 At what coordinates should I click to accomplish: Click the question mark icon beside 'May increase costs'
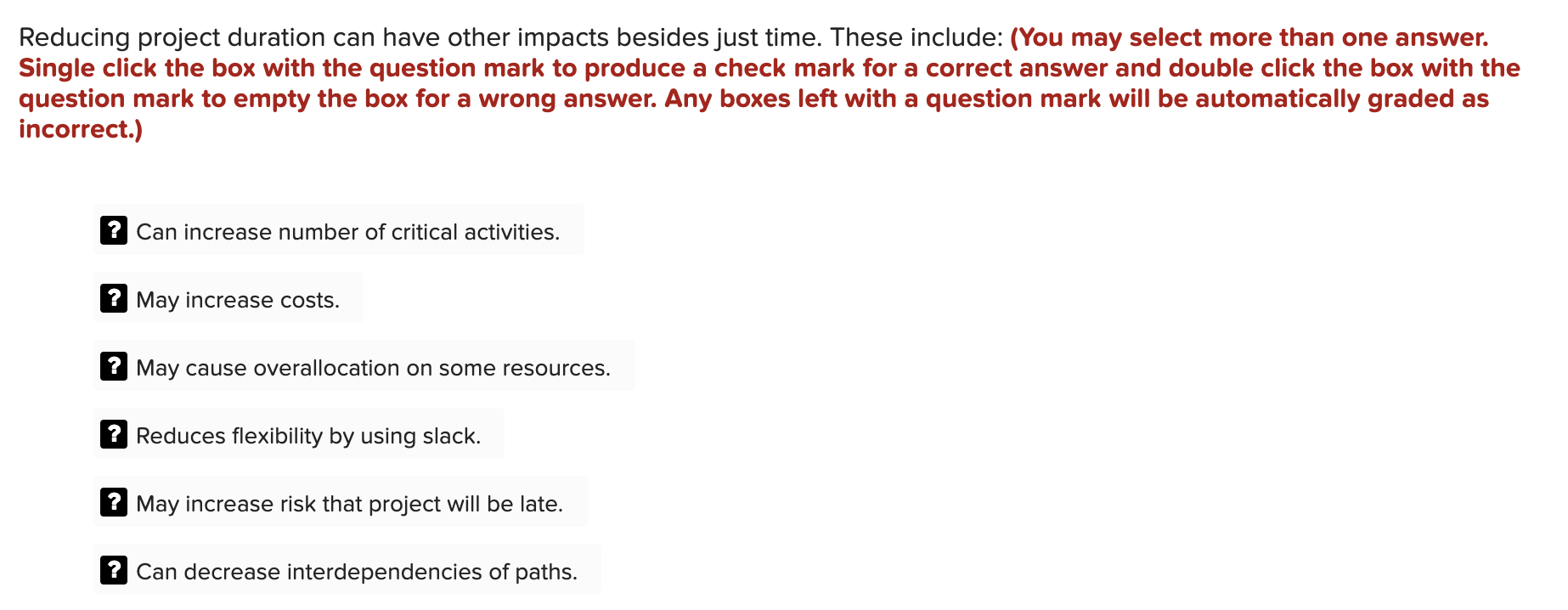113,298
